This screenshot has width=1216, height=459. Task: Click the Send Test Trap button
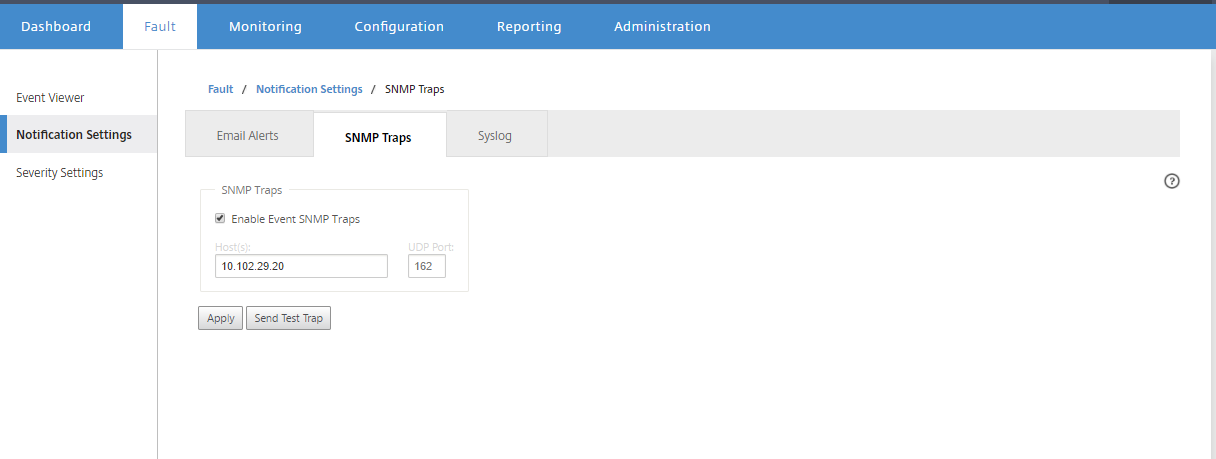tap(288, 318)
